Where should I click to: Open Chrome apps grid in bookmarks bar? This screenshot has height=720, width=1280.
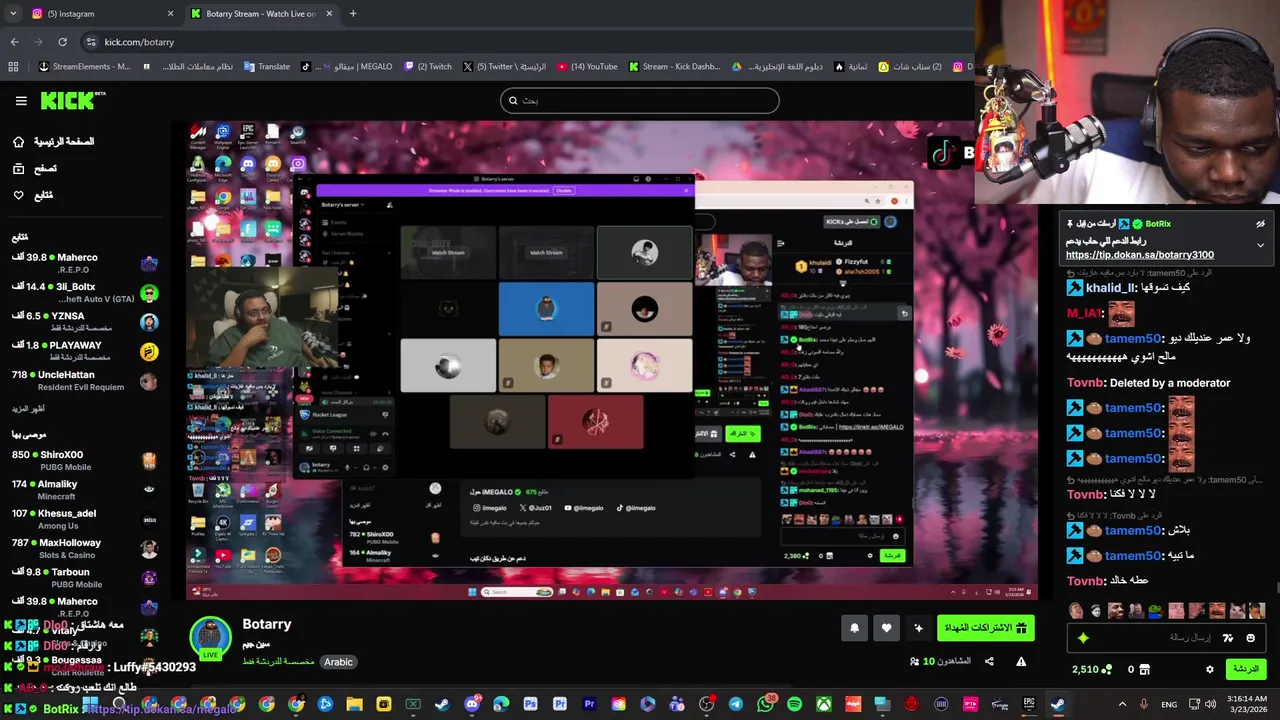click(x=13, y=67)
